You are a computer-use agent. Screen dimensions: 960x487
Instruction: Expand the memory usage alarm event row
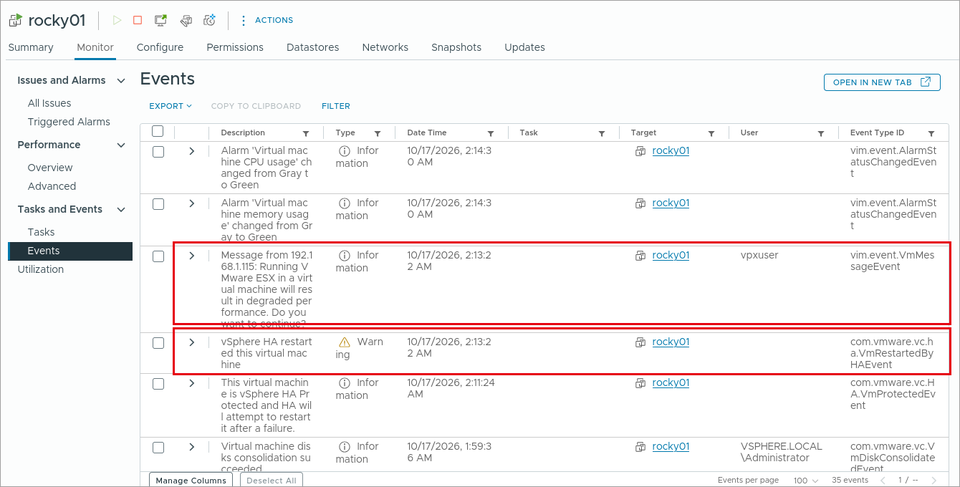click(x=192, y=203)
